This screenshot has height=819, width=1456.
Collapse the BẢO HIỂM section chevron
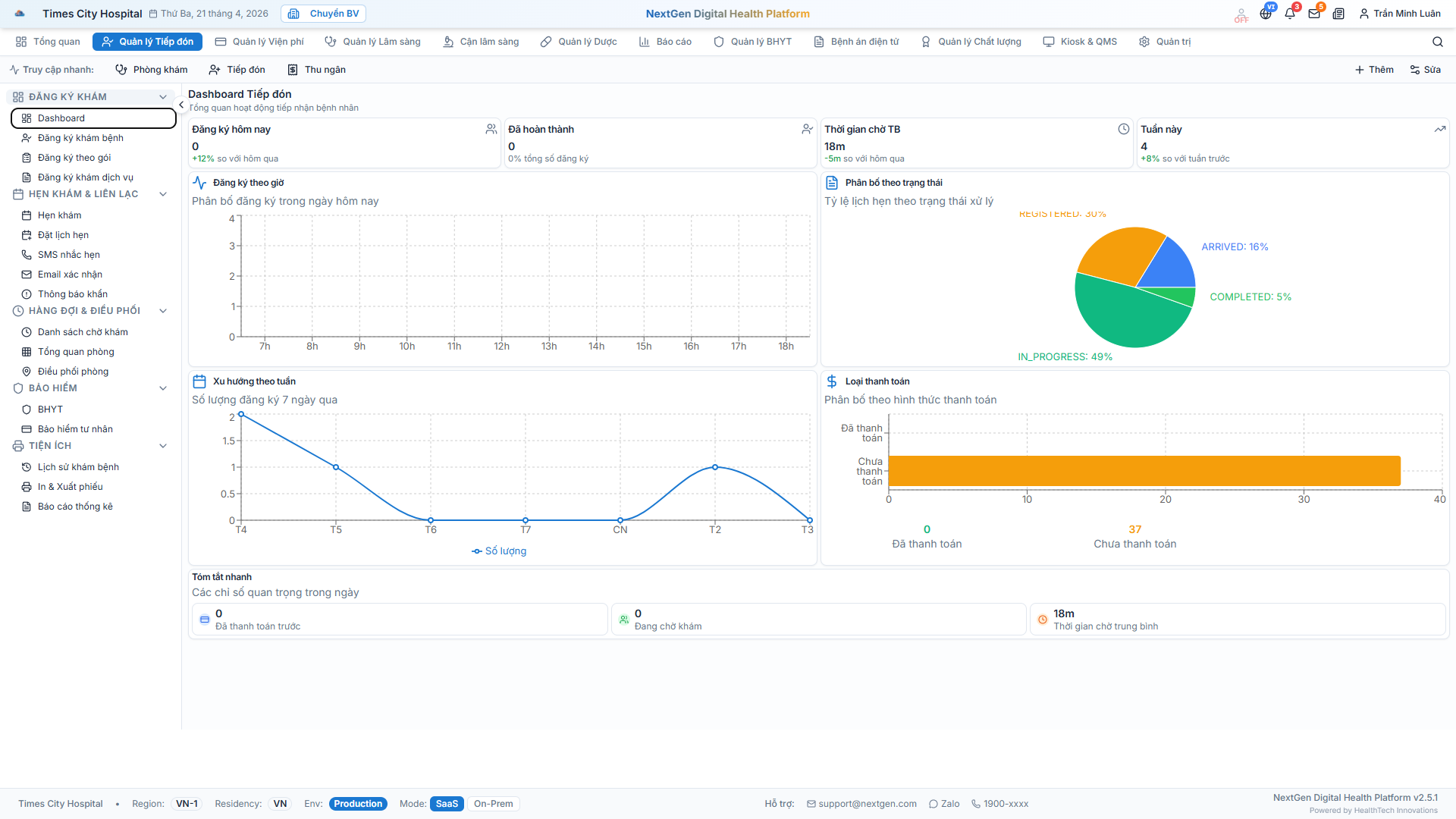(x=162, y=388)
